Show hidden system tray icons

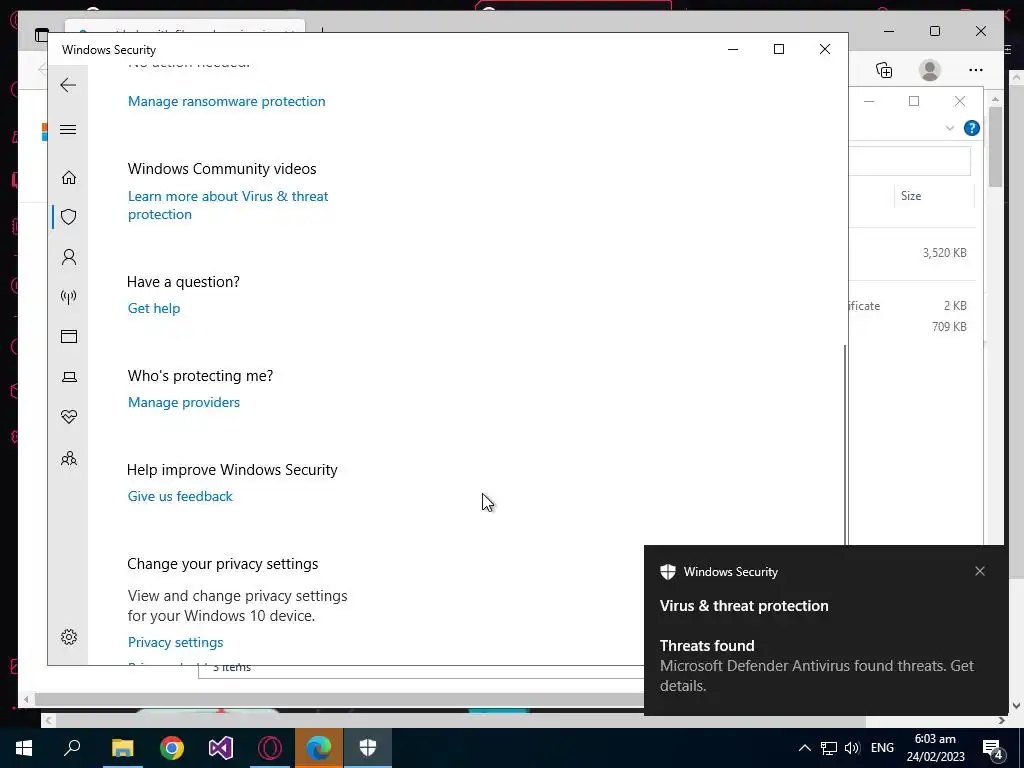(805, 748)
